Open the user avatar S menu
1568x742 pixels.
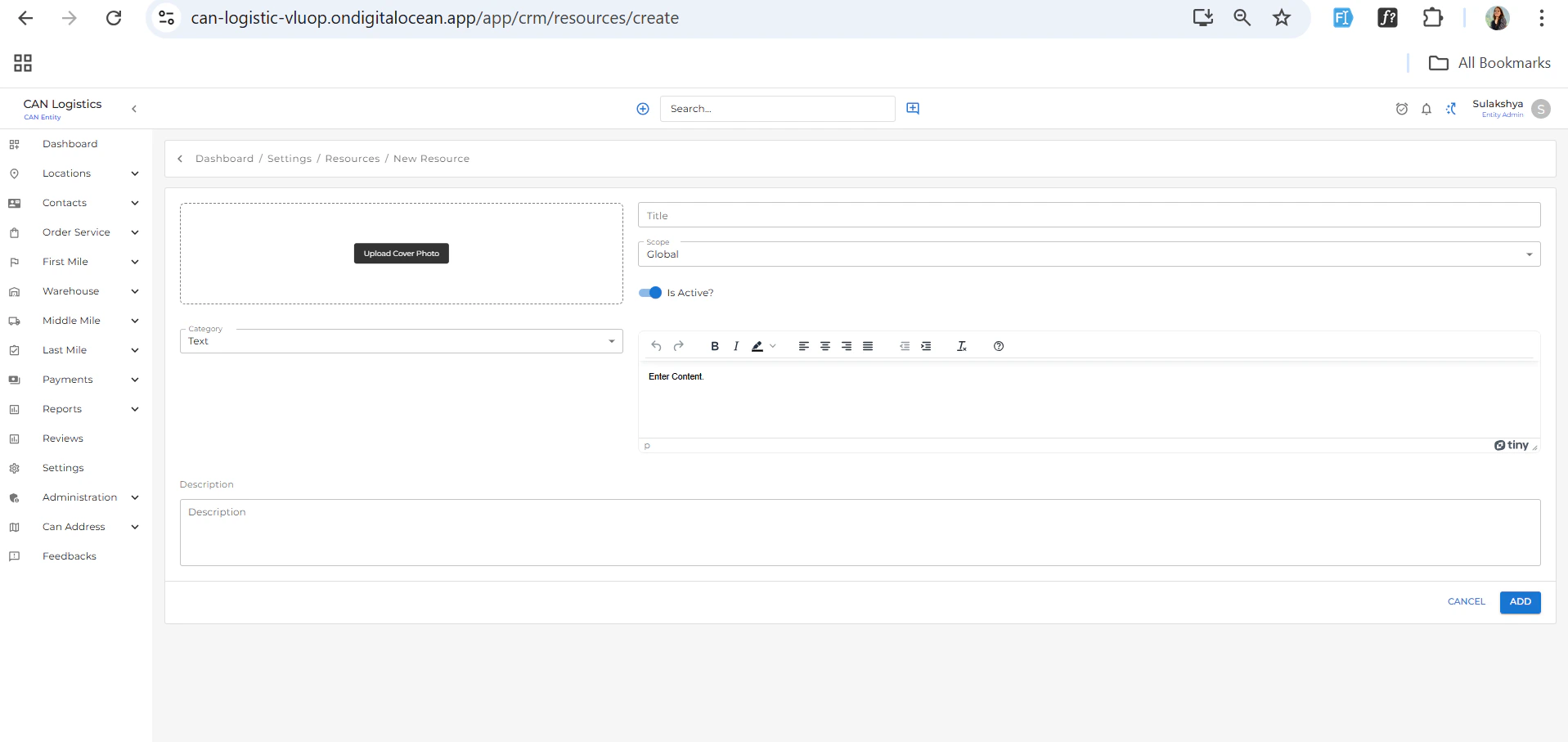pos(1541,109)
